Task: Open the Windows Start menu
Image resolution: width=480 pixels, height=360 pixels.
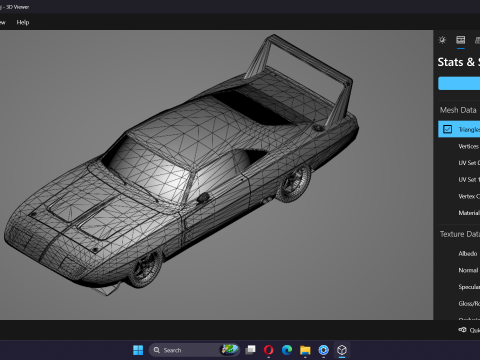Action: pyautogui.click(x=138, y=350)
